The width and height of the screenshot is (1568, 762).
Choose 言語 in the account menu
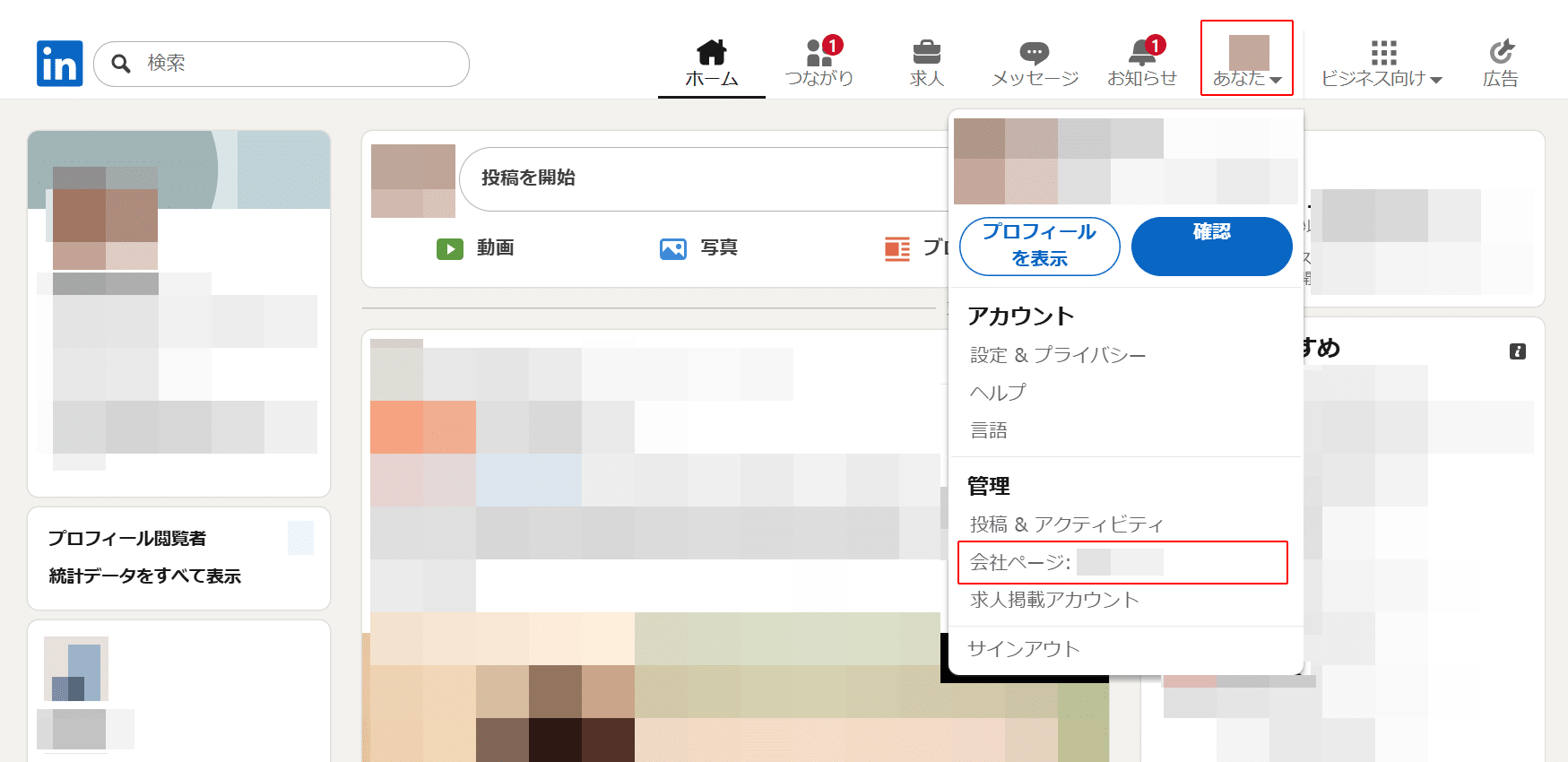[989, 430]
